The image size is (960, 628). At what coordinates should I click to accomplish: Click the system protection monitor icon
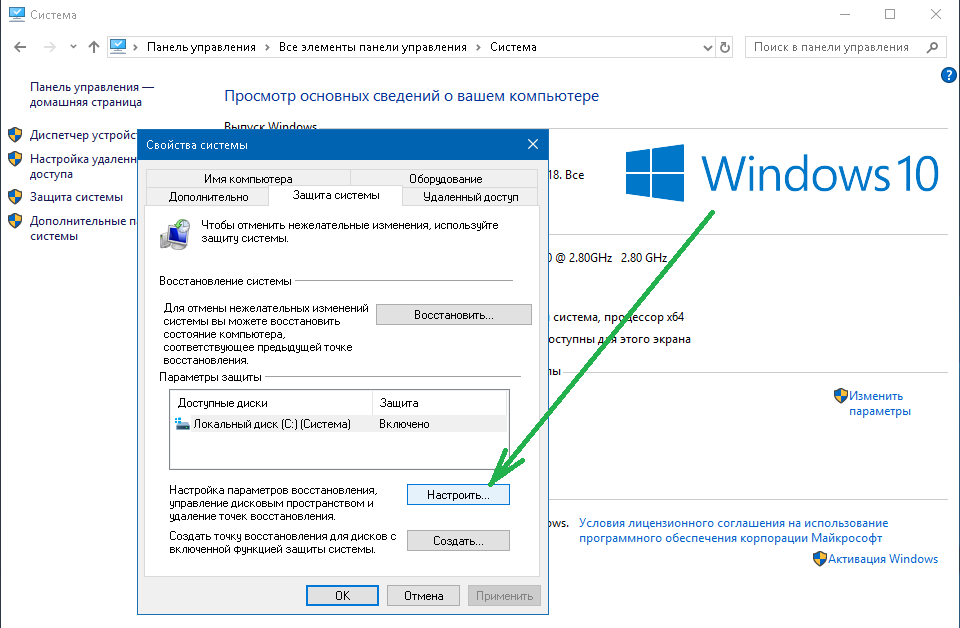point(175,234)
